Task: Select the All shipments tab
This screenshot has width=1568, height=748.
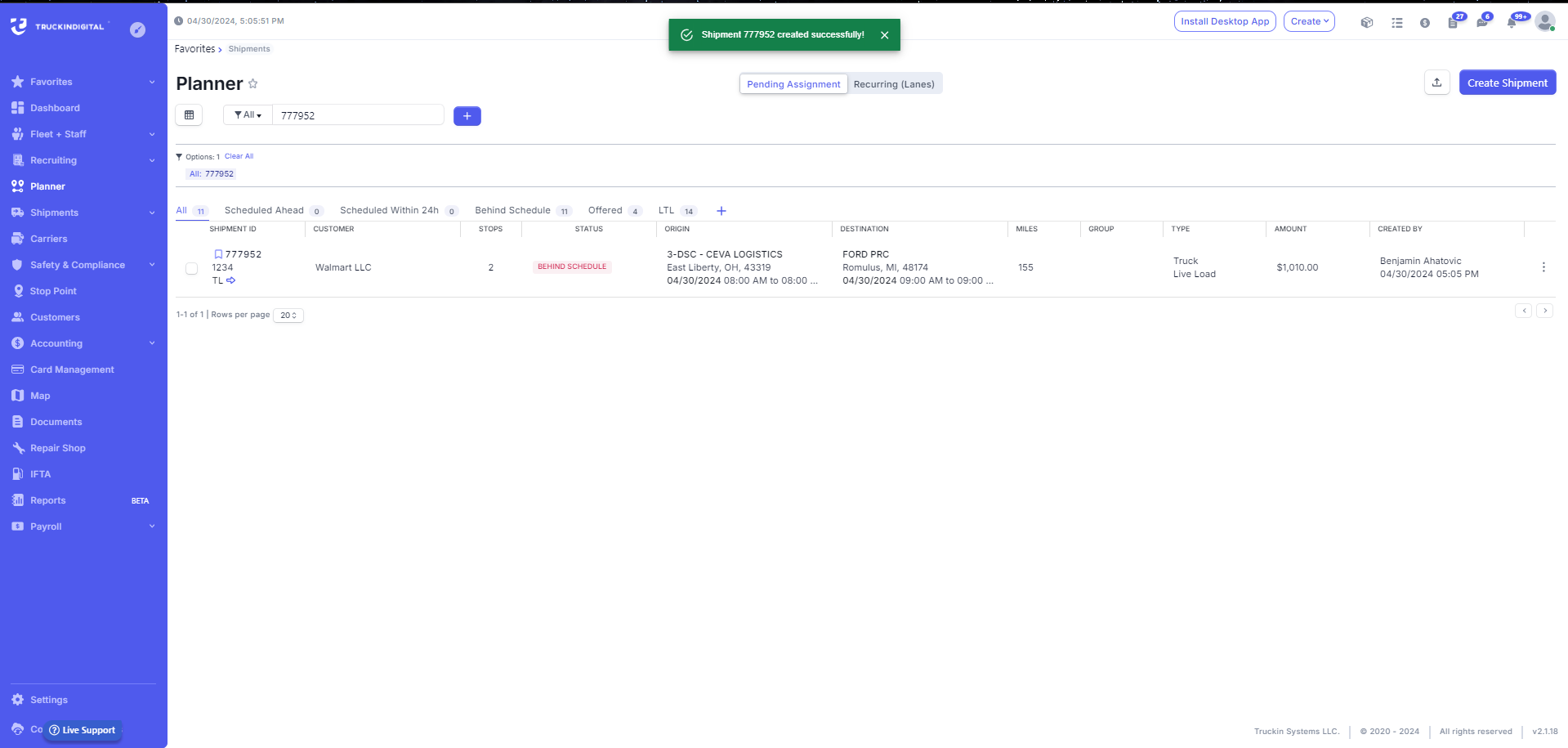Action: [x=192, y=211]
